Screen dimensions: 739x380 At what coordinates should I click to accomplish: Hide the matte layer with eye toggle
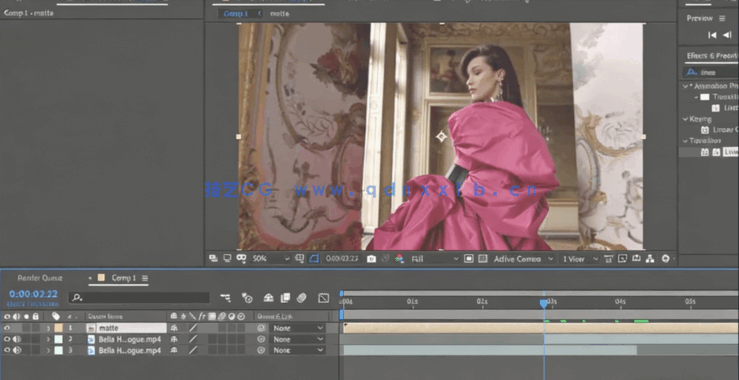(7, 328)
